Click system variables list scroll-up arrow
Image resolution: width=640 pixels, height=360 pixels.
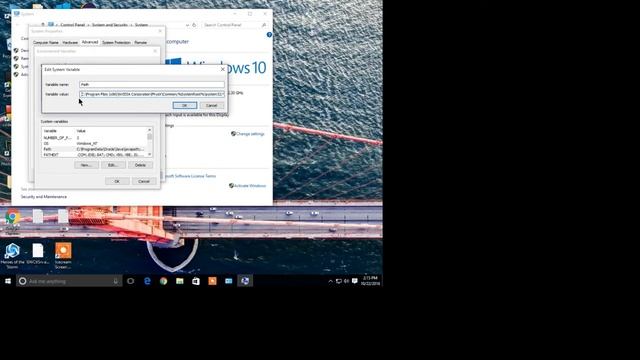coord(149,130)
